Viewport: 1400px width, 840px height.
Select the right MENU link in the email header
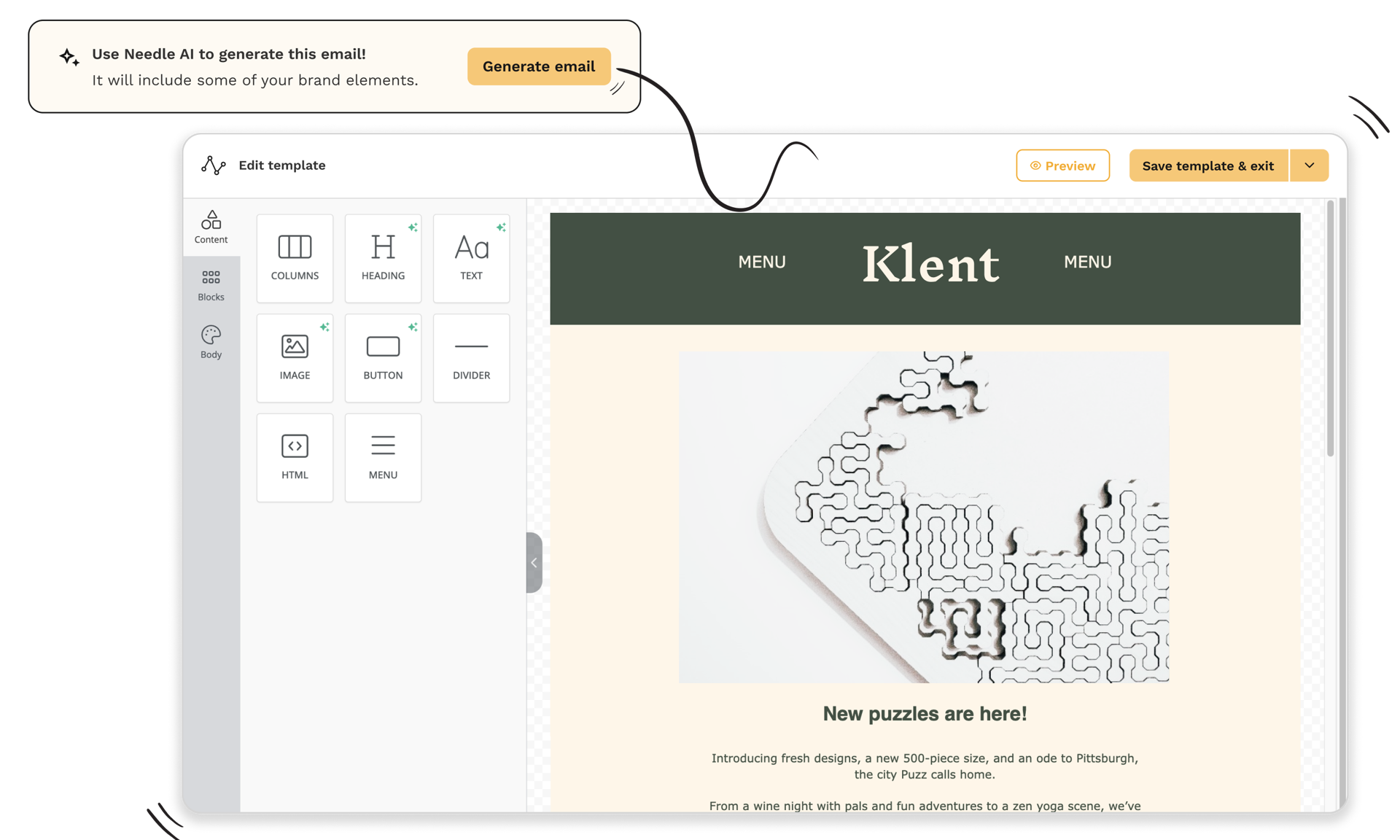tap(1087, 262)
